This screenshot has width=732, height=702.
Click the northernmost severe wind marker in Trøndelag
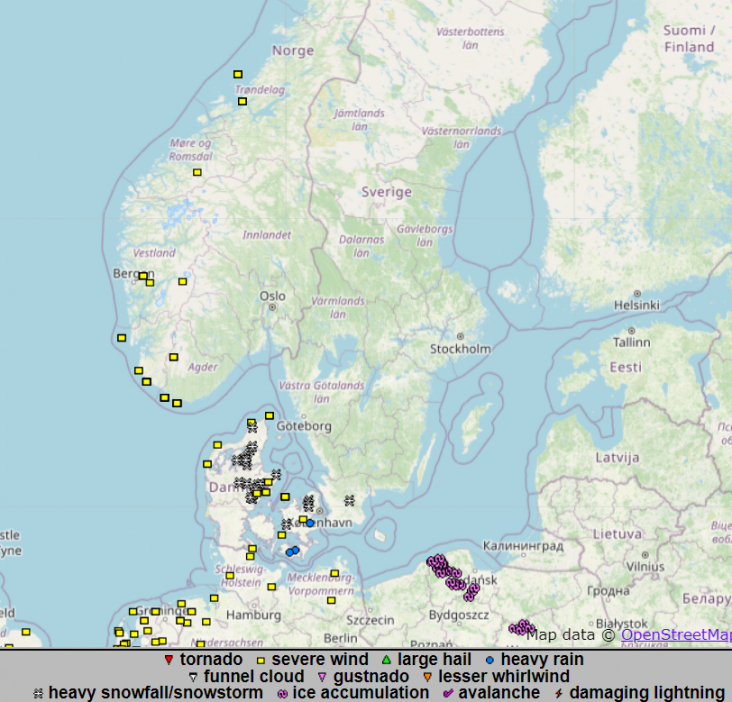click(x=238, y=74)
